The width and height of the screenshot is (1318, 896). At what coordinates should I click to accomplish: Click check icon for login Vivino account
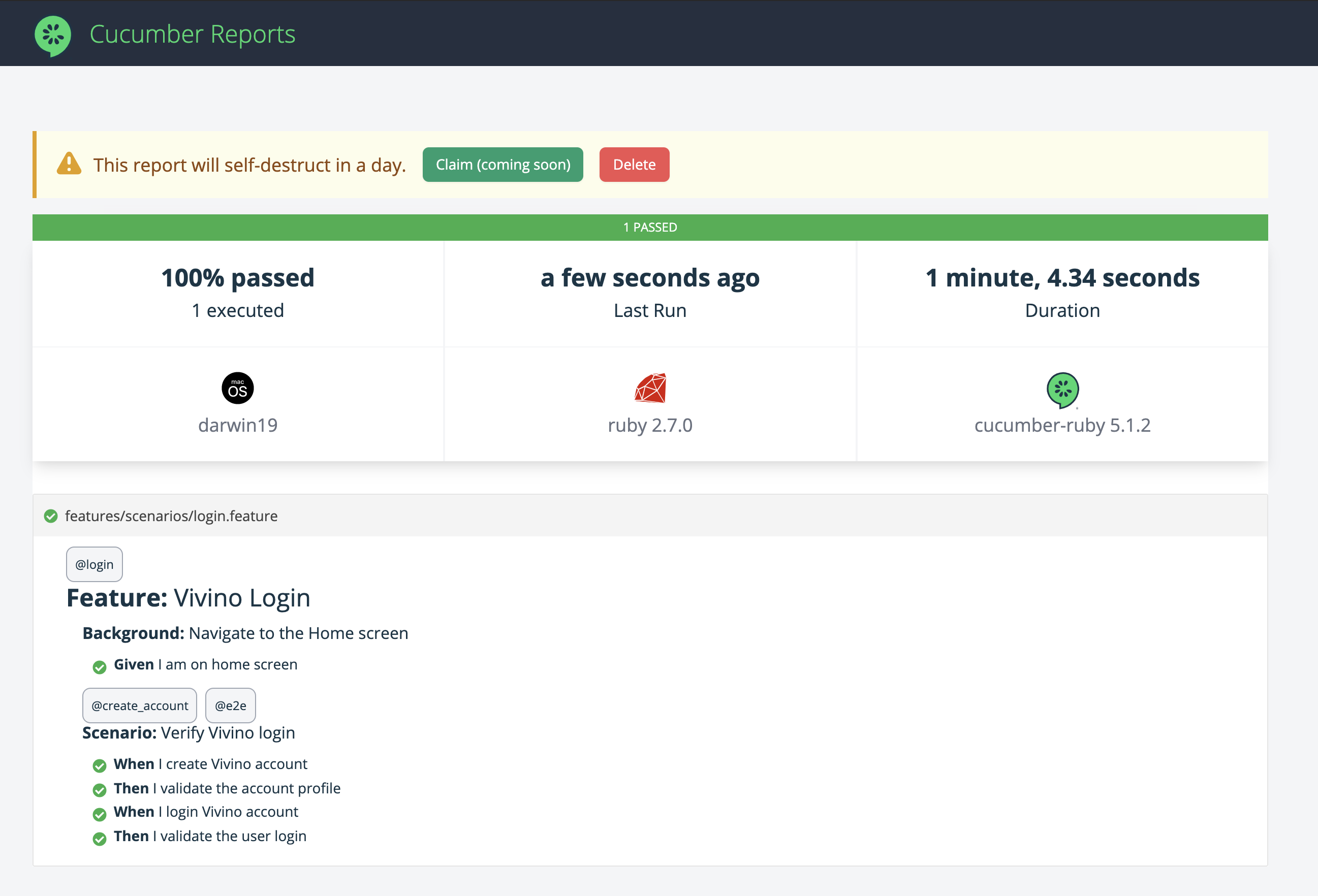point(100,814)
